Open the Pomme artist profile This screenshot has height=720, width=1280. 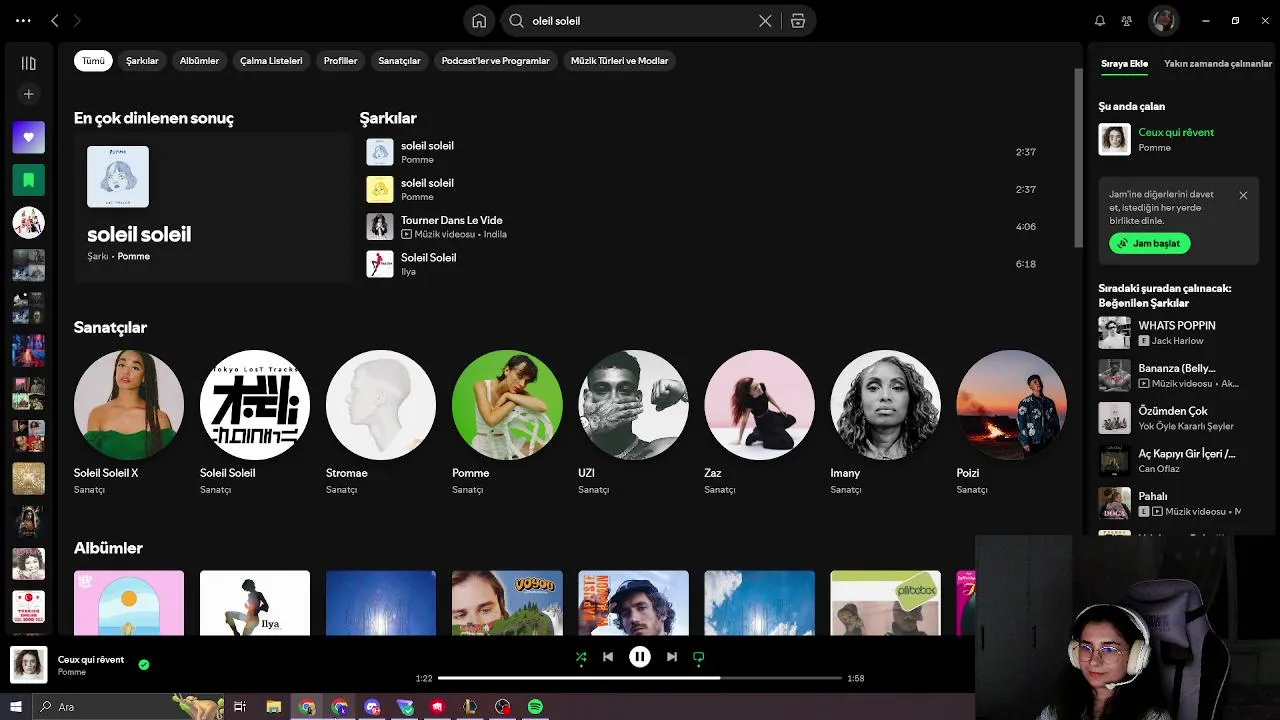[x=507, y=423]
